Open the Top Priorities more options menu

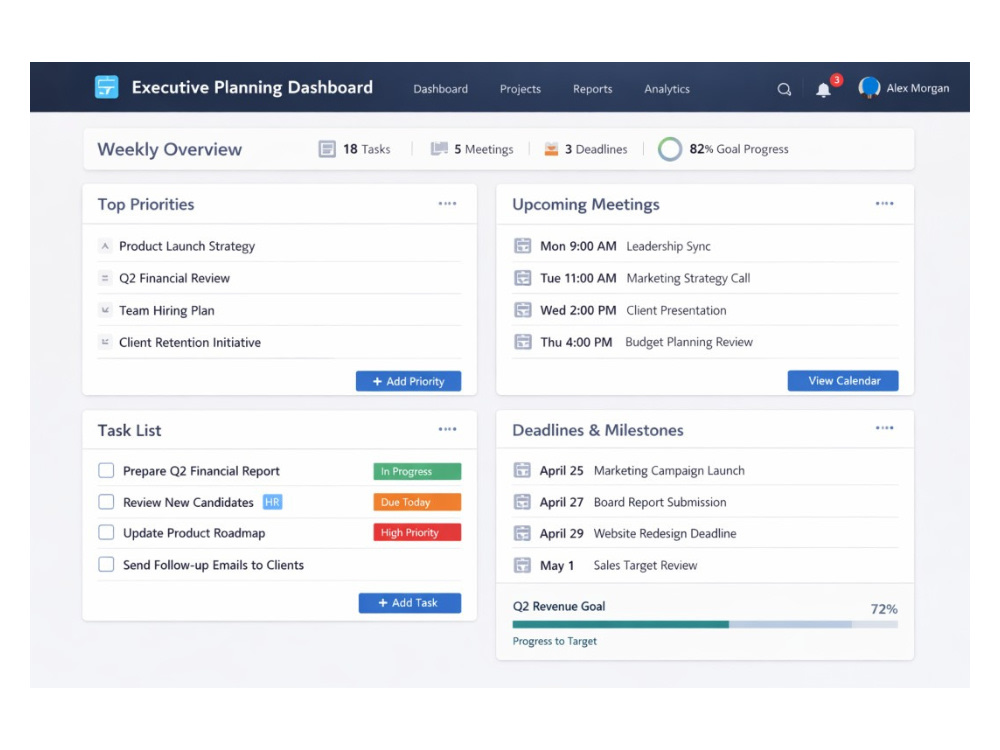(447, 203)
